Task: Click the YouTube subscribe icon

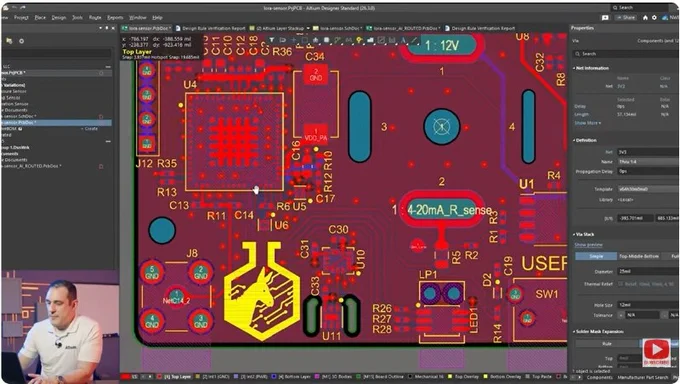Action: (x=657, y=351)
